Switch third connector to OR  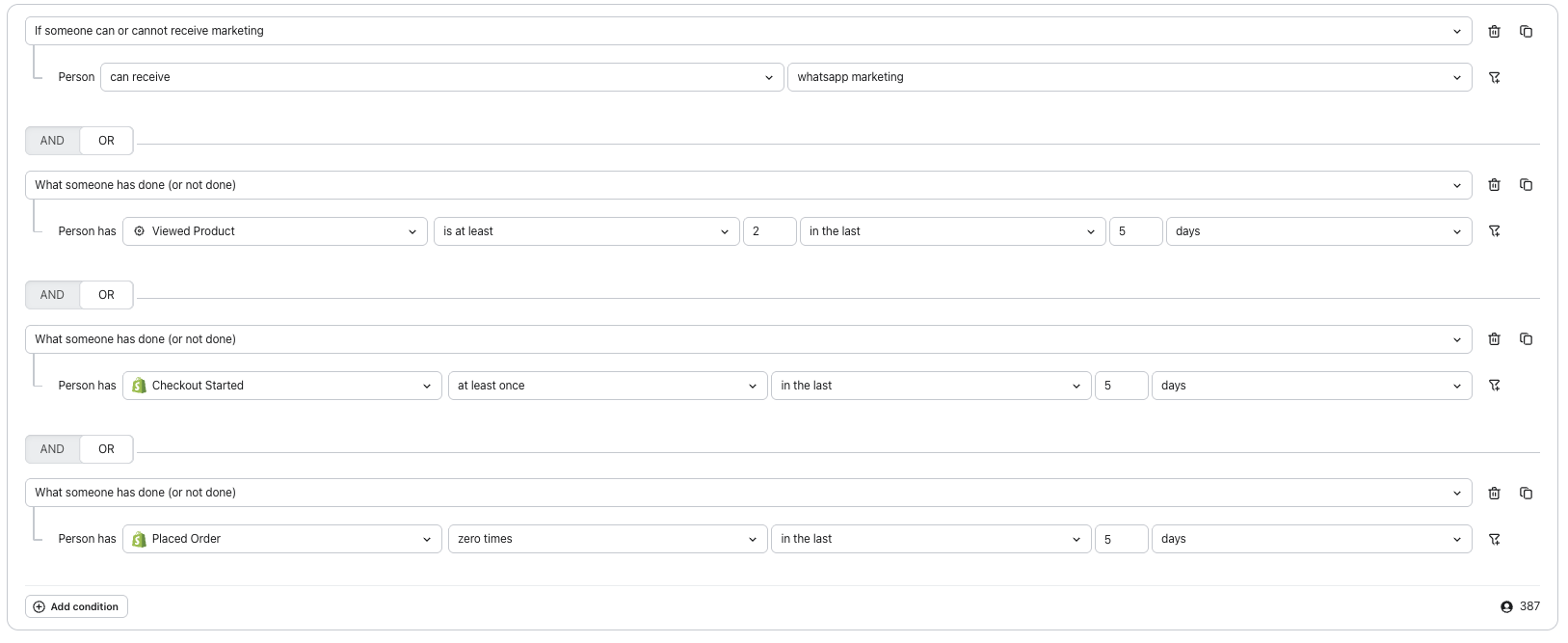tap(106, 449)
